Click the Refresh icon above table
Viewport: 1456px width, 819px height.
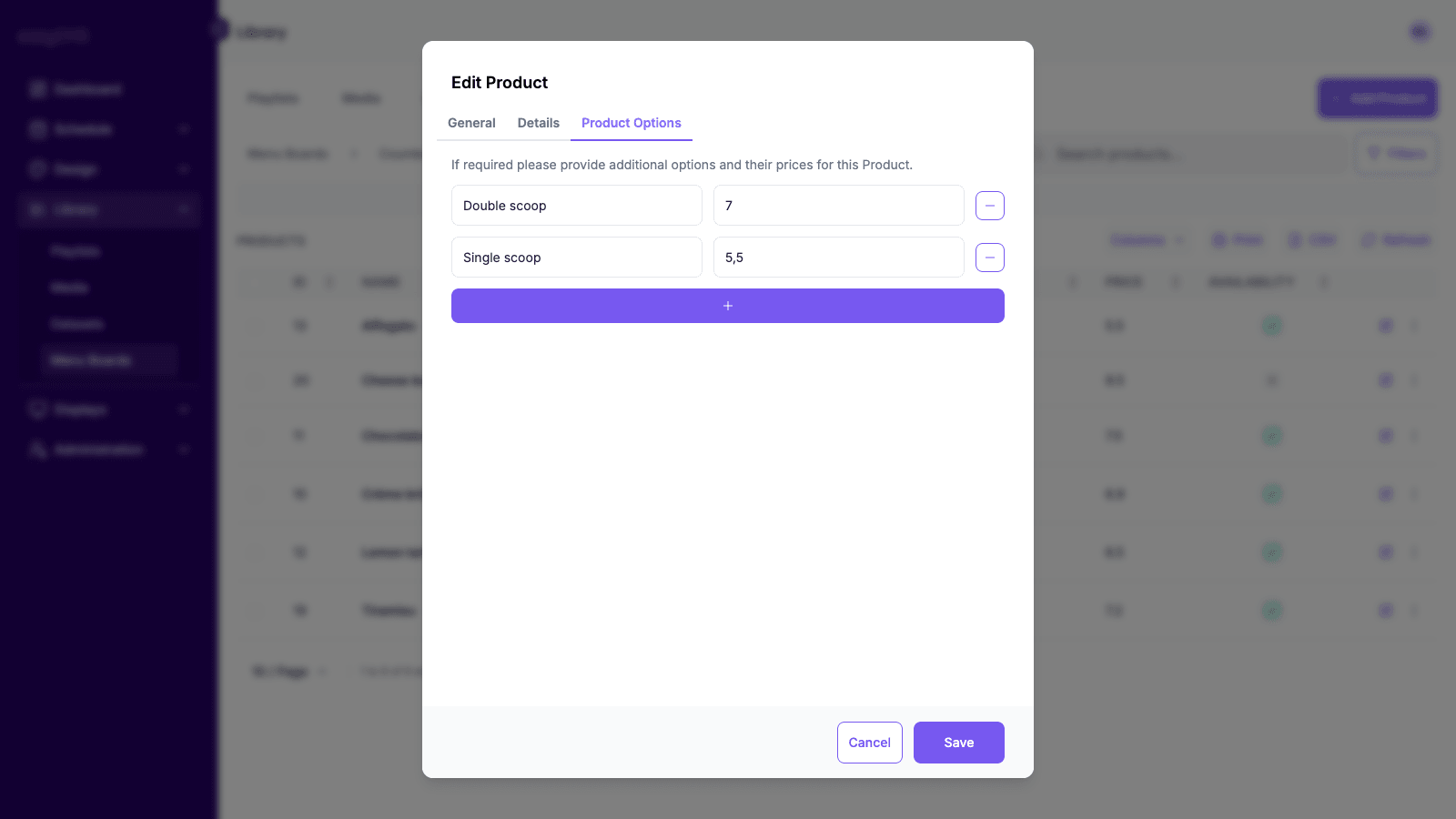[1368, 240]
